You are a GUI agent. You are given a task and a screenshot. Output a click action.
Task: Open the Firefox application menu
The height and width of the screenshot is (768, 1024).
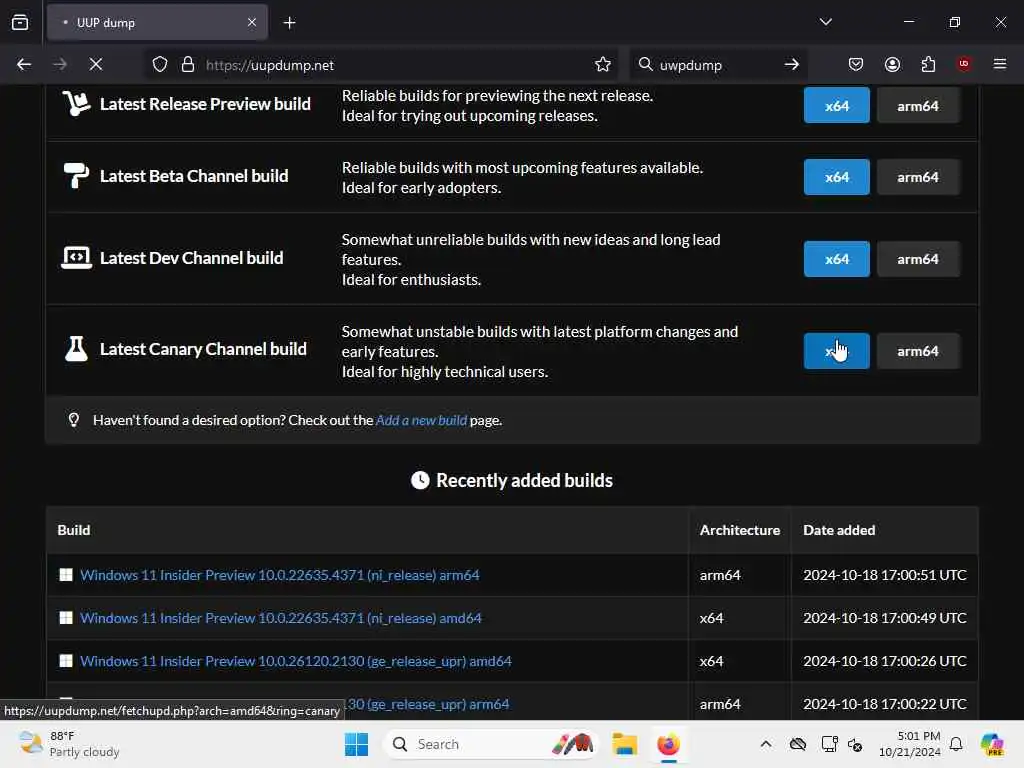tap(1000, 64)
